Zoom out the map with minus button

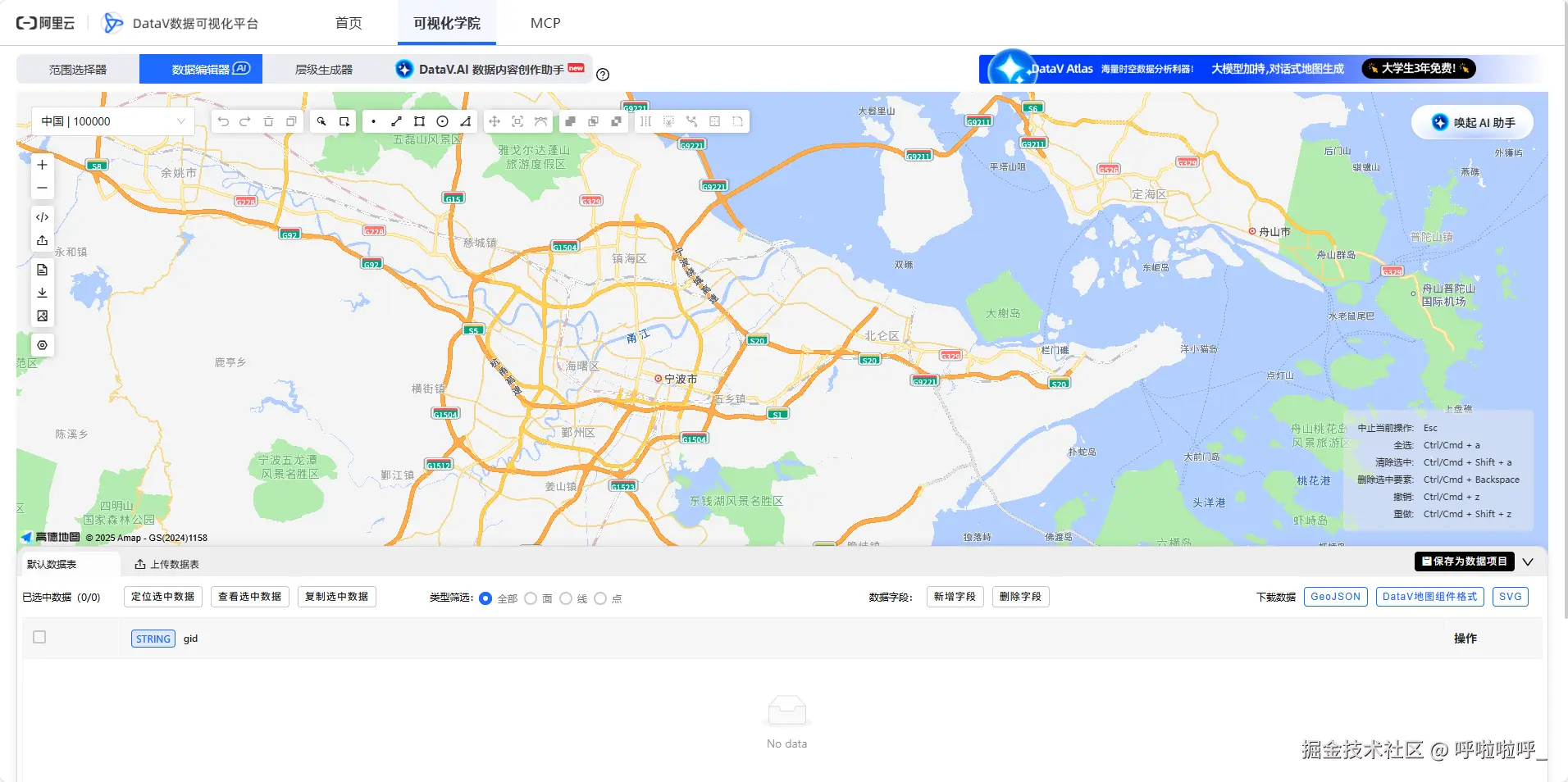click(x=43, y=188)
